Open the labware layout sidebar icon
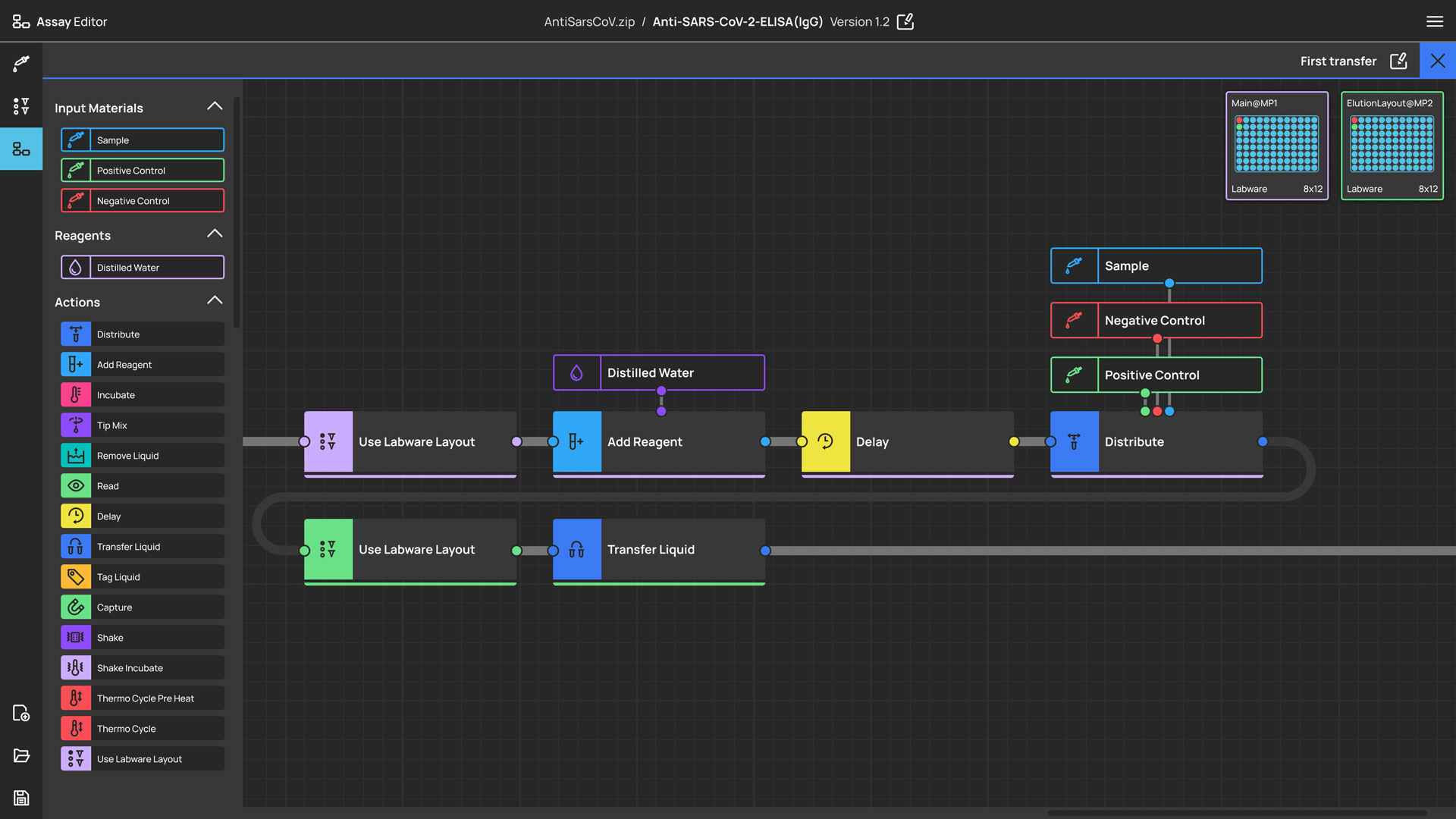1456x819 pixels. click(x=21, y=106)
